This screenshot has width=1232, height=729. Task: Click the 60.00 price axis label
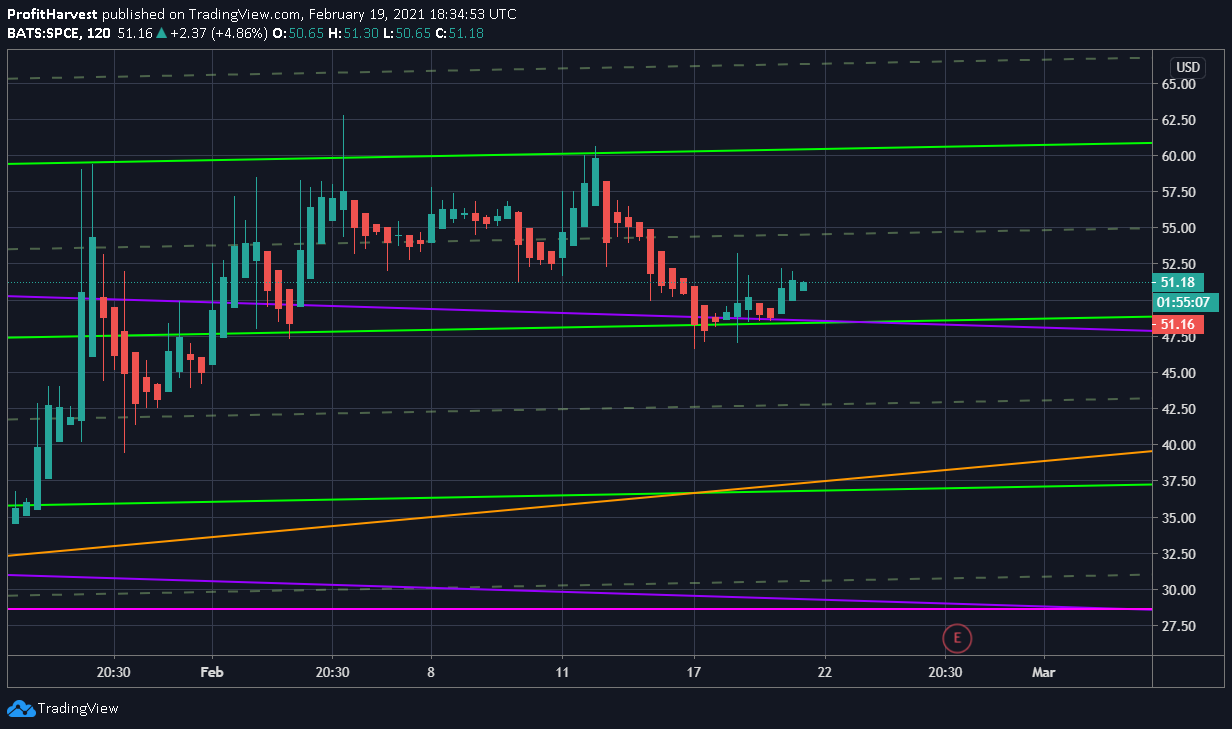point(1179,156)
